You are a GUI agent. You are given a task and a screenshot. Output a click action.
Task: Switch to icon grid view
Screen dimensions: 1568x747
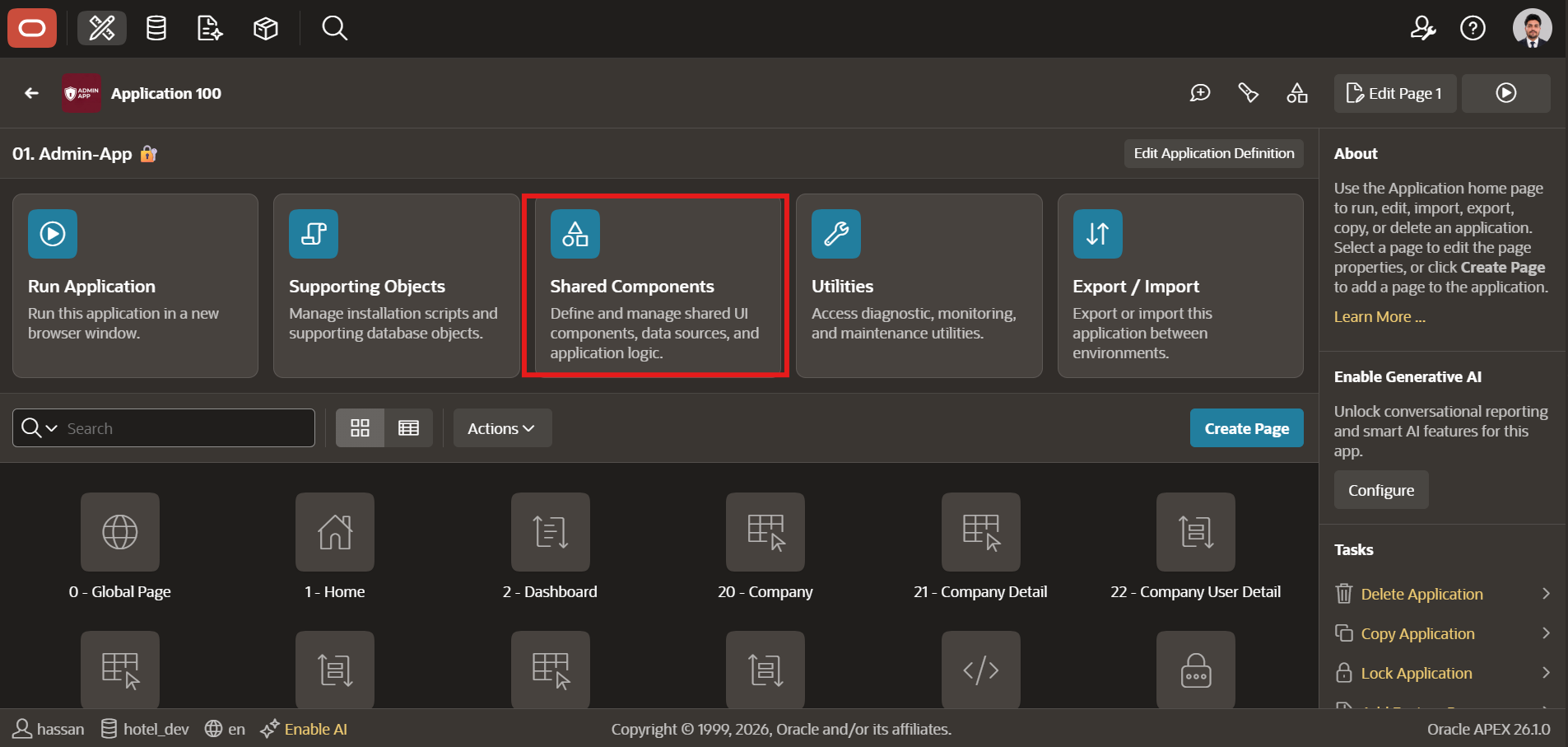[x=360, y=428]
